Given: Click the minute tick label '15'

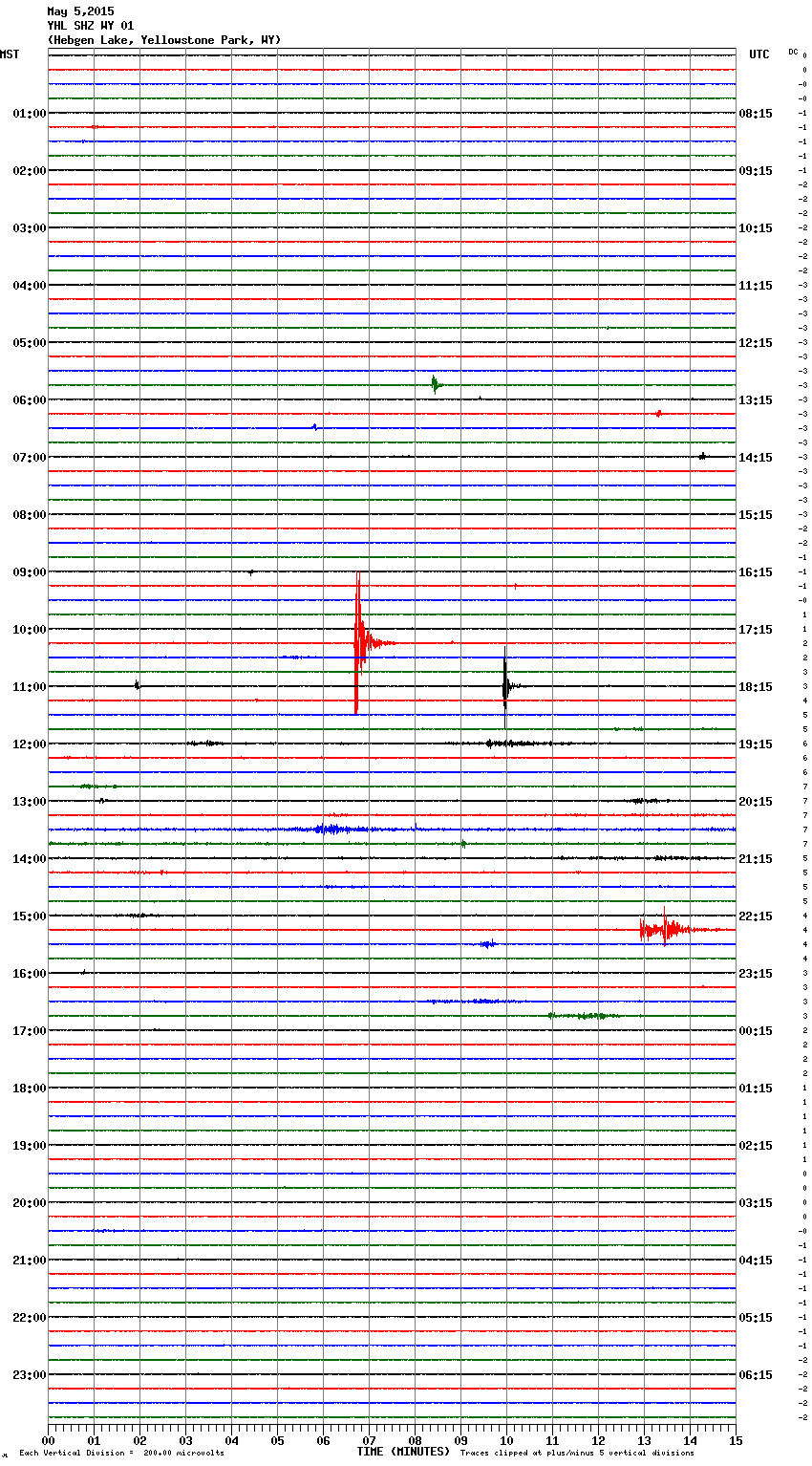Looking at the screenshot, I should coord(736,1441).
